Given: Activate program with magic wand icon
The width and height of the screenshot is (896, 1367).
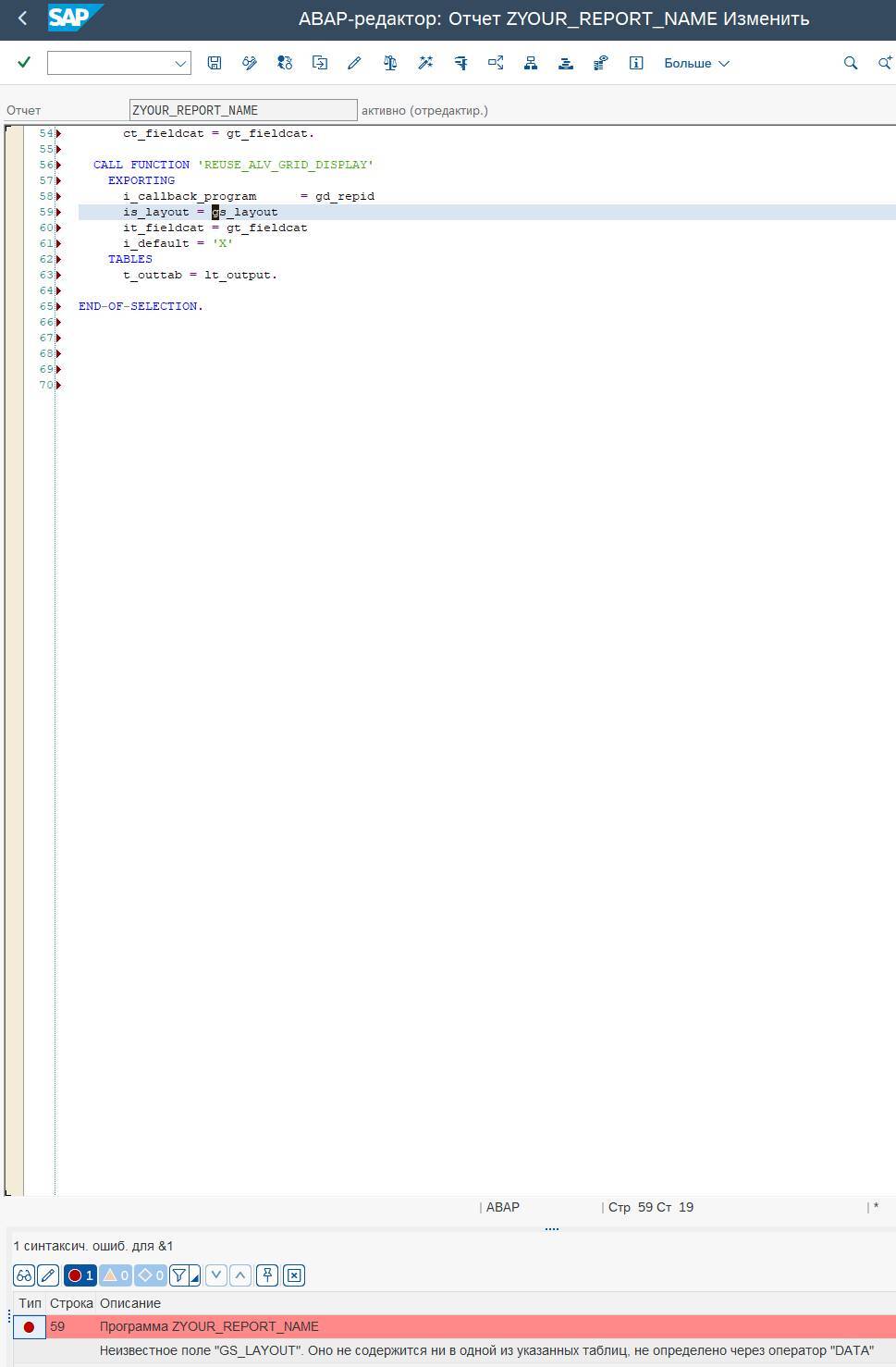Looking at the screenshot, I should coord(425,63).
